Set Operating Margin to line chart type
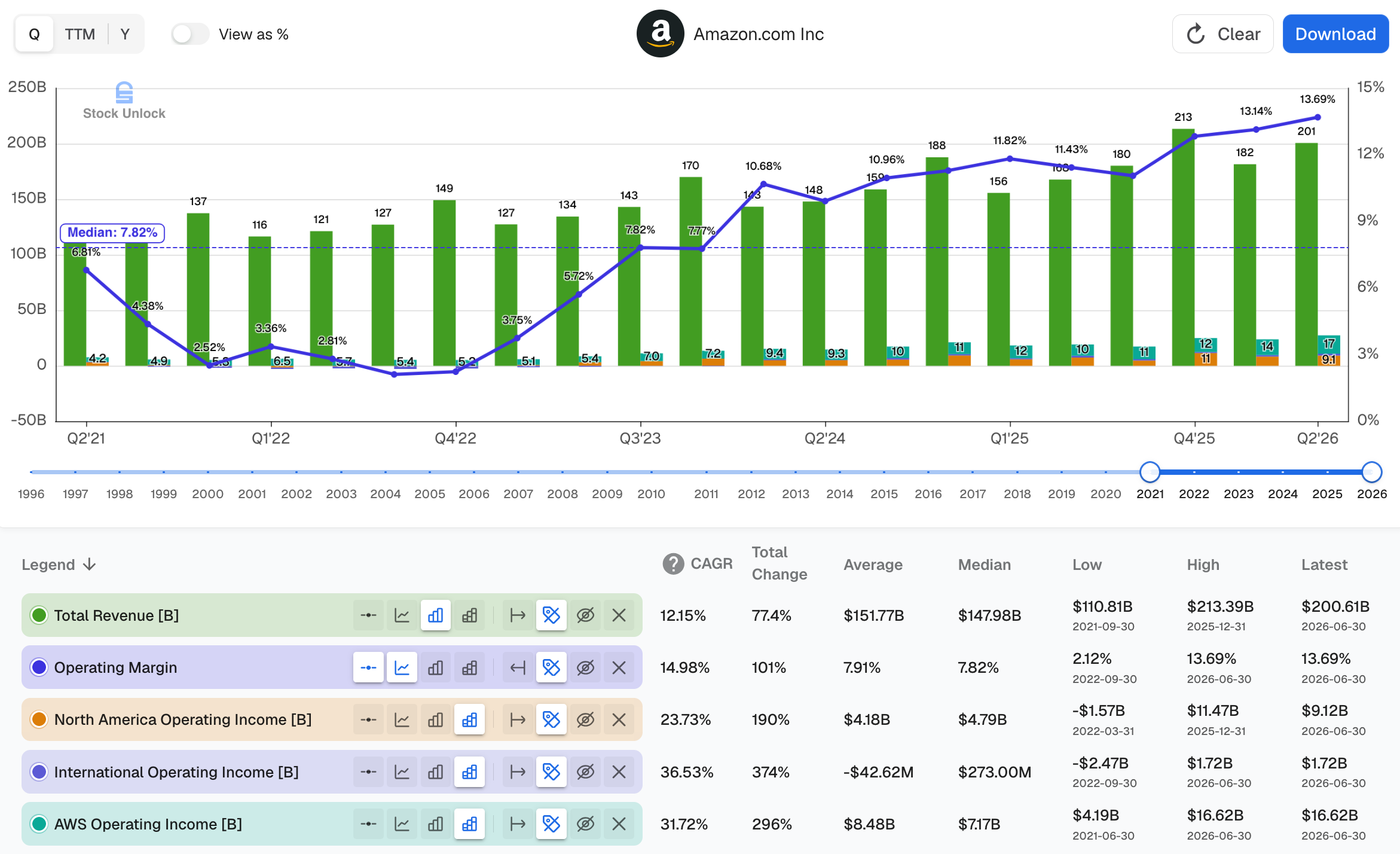This screenshot has width=1400, height=854. 402,667
